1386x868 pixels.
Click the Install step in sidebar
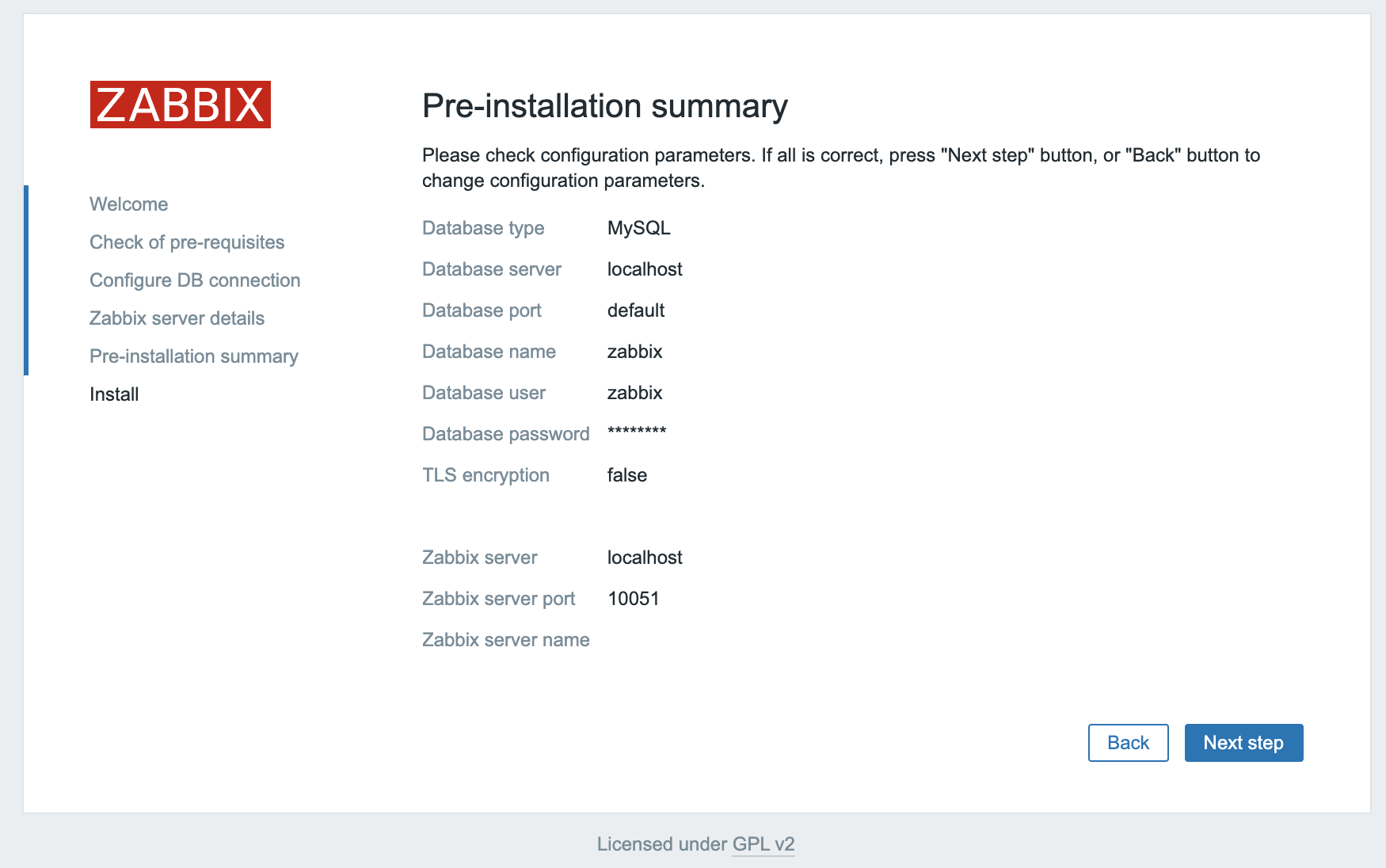(113, 394)
